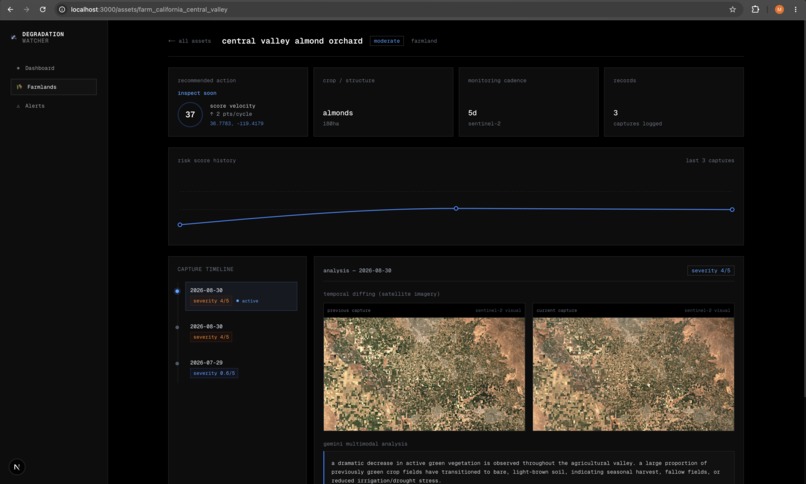Open the previous capture satellite image

pyautogui.click(x=424, y=374)
